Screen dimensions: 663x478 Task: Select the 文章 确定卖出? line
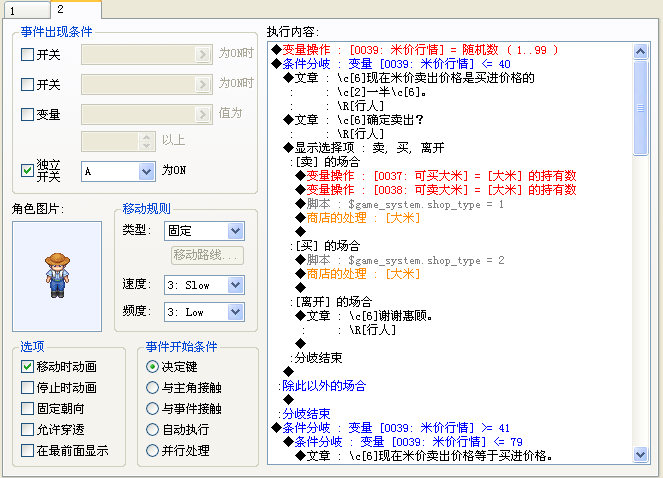(353, 120)
